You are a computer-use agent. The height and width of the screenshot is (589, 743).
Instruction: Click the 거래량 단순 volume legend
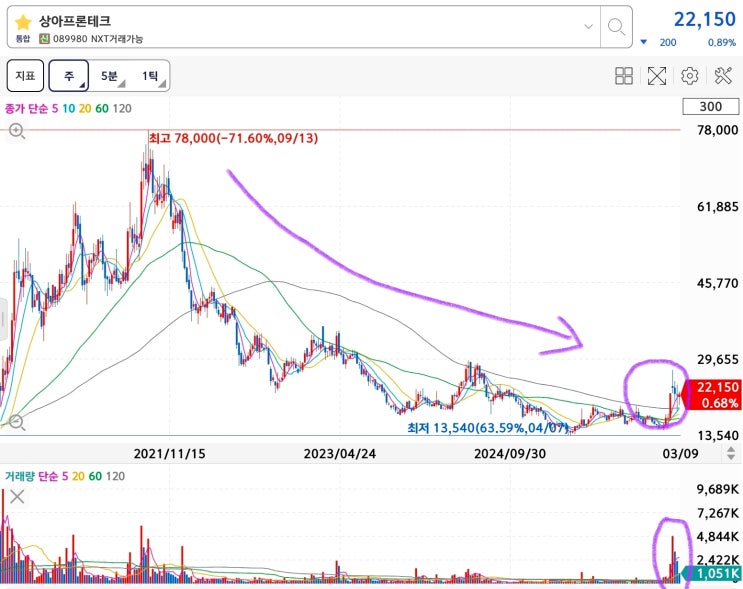31,476
